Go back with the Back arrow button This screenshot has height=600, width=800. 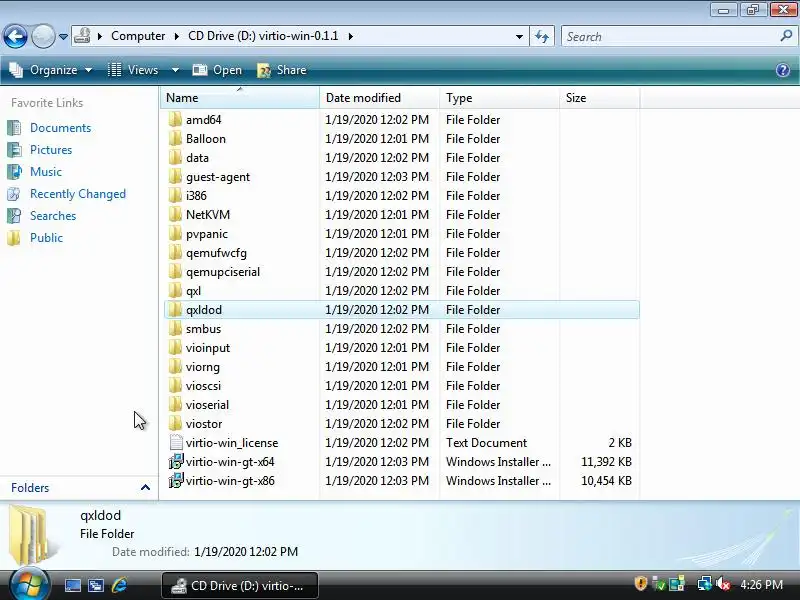(15, 36)
